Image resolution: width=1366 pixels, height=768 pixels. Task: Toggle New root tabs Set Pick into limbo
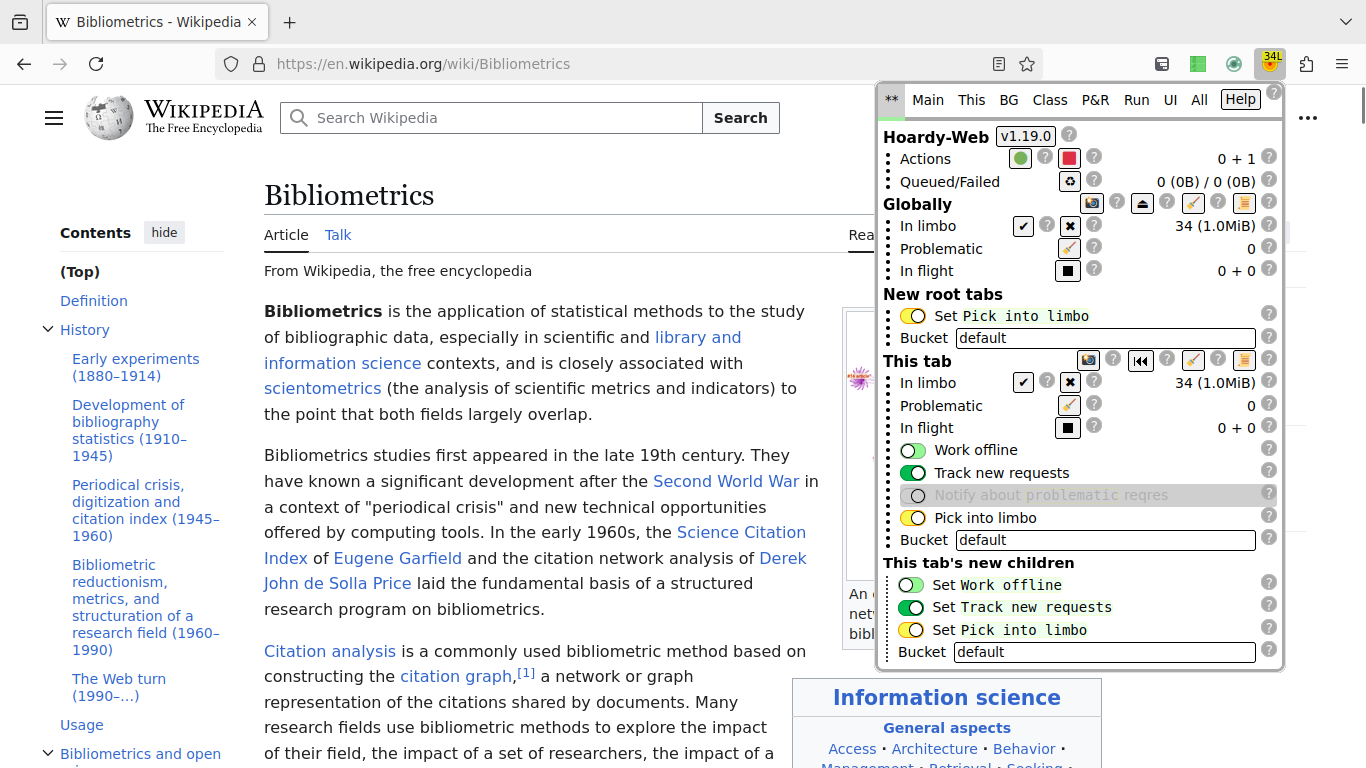(x=913, y=316)
